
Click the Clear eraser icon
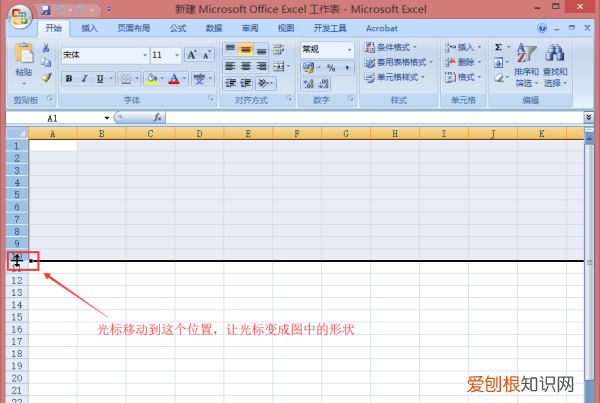498,78
